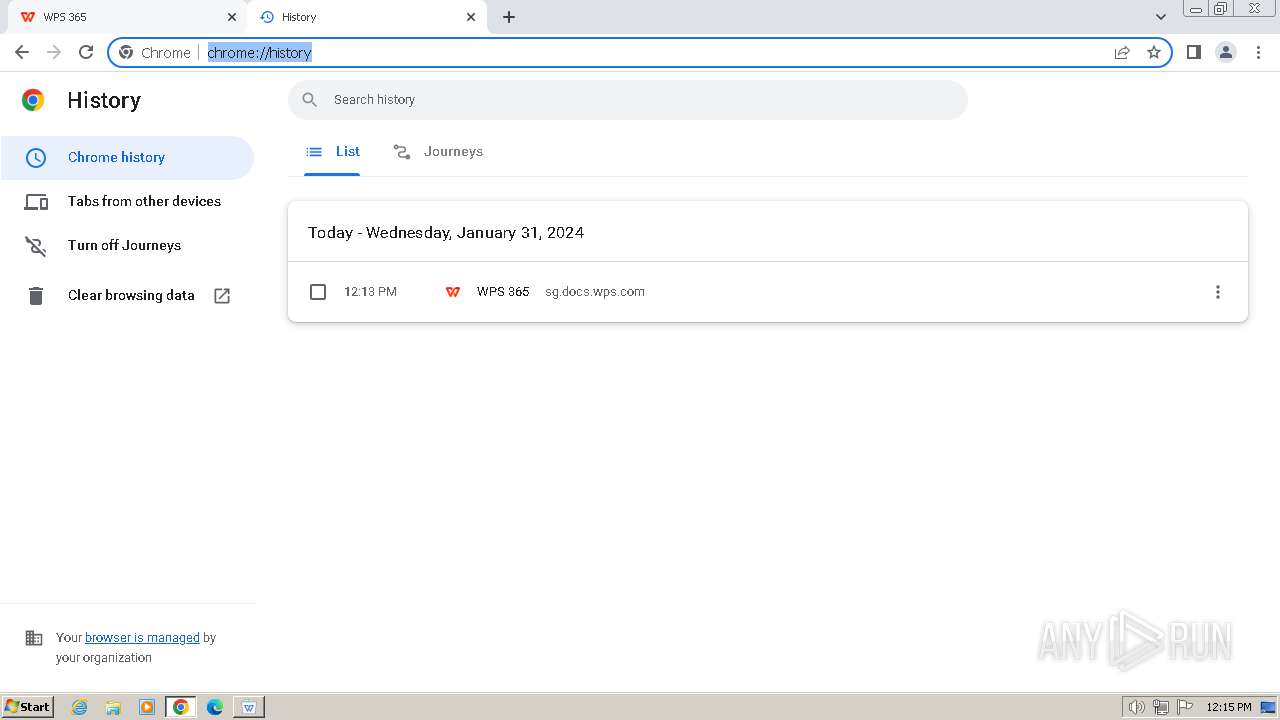Viewport: 1280px width, 720px height.
Task: Click the external link icon beside Clear browsing data
Action: click(x=222, y=295)
